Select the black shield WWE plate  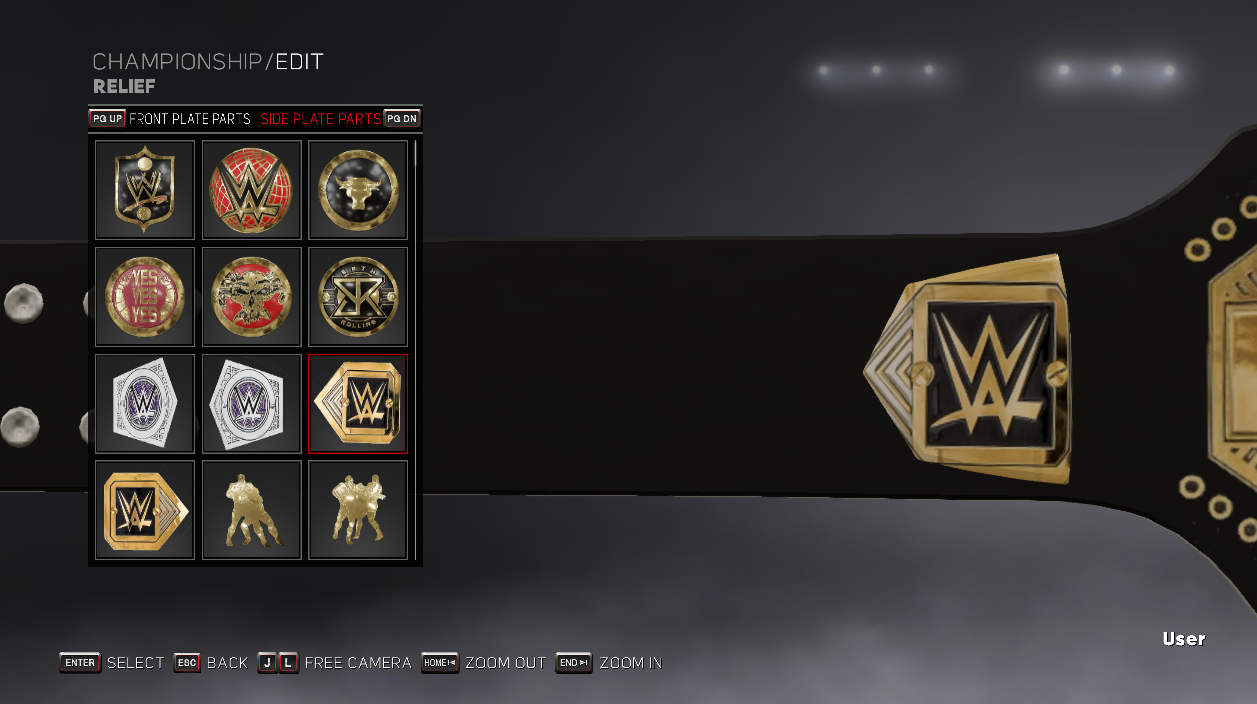[145, 190]
